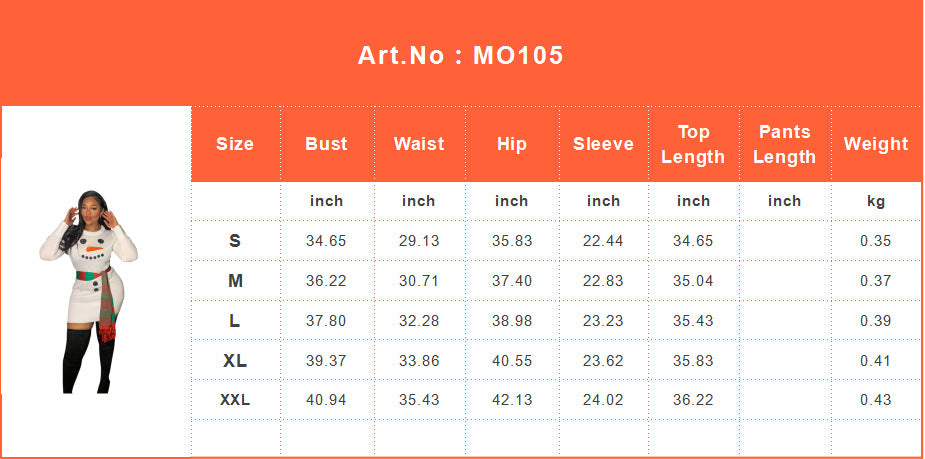Click the 40.55 hip value for XL
The width and height of the screenshot is (925, 459).
pyautogui.click(x=512, y=360)
